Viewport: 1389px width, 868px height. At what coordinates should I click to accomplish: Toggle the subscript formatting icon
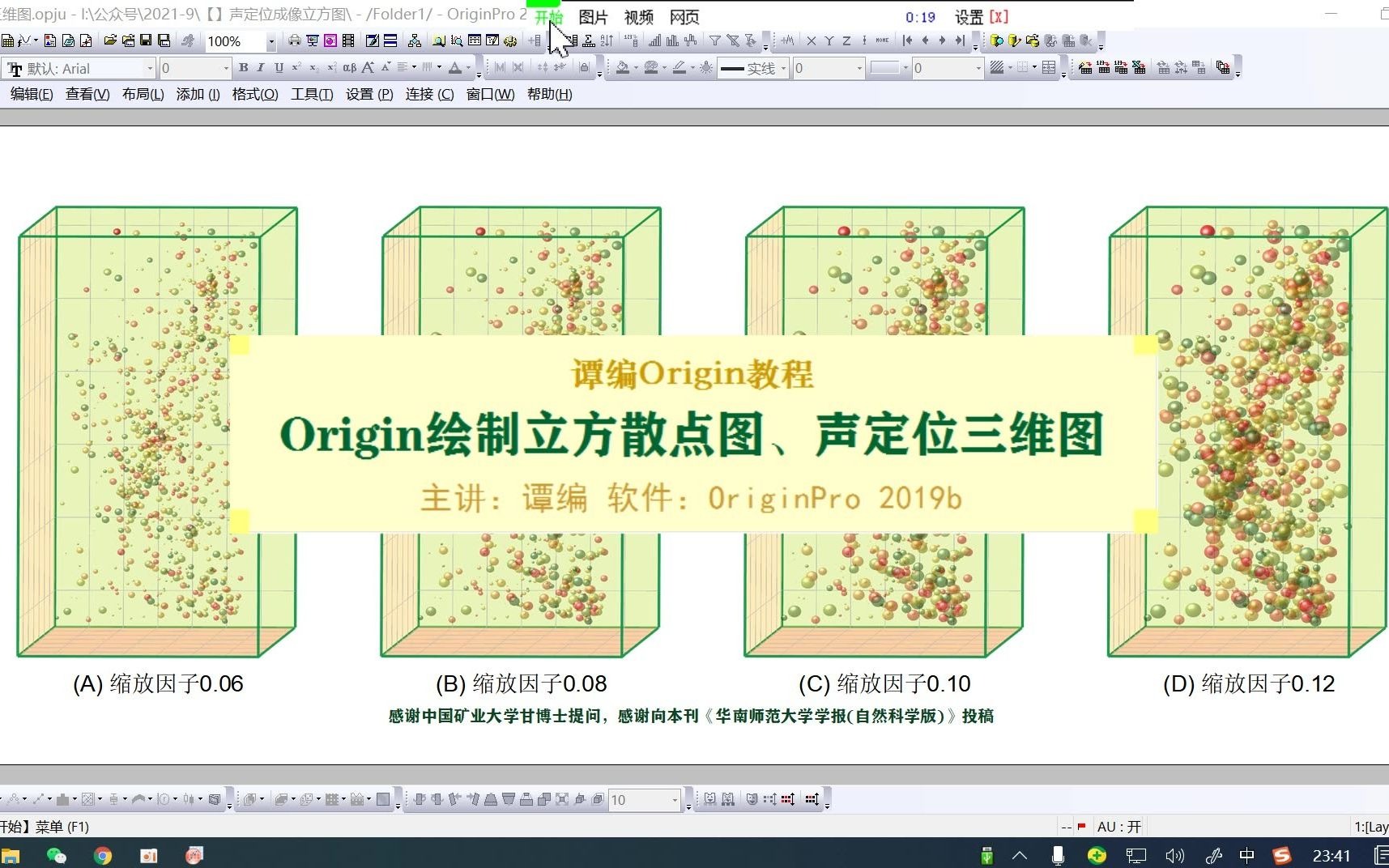tap(314, 68)
